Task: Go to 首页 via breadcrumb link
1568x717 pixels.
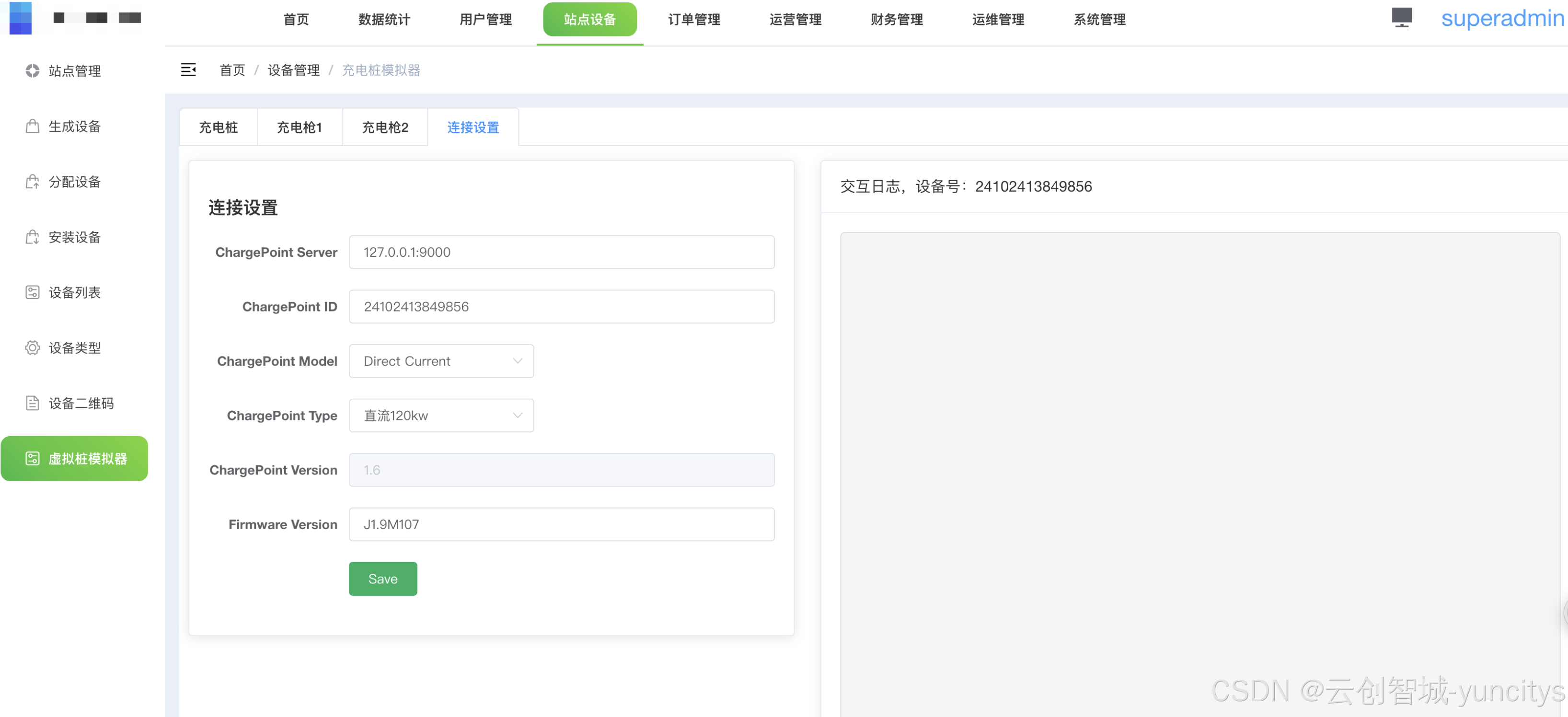Action: coord(232,70)
